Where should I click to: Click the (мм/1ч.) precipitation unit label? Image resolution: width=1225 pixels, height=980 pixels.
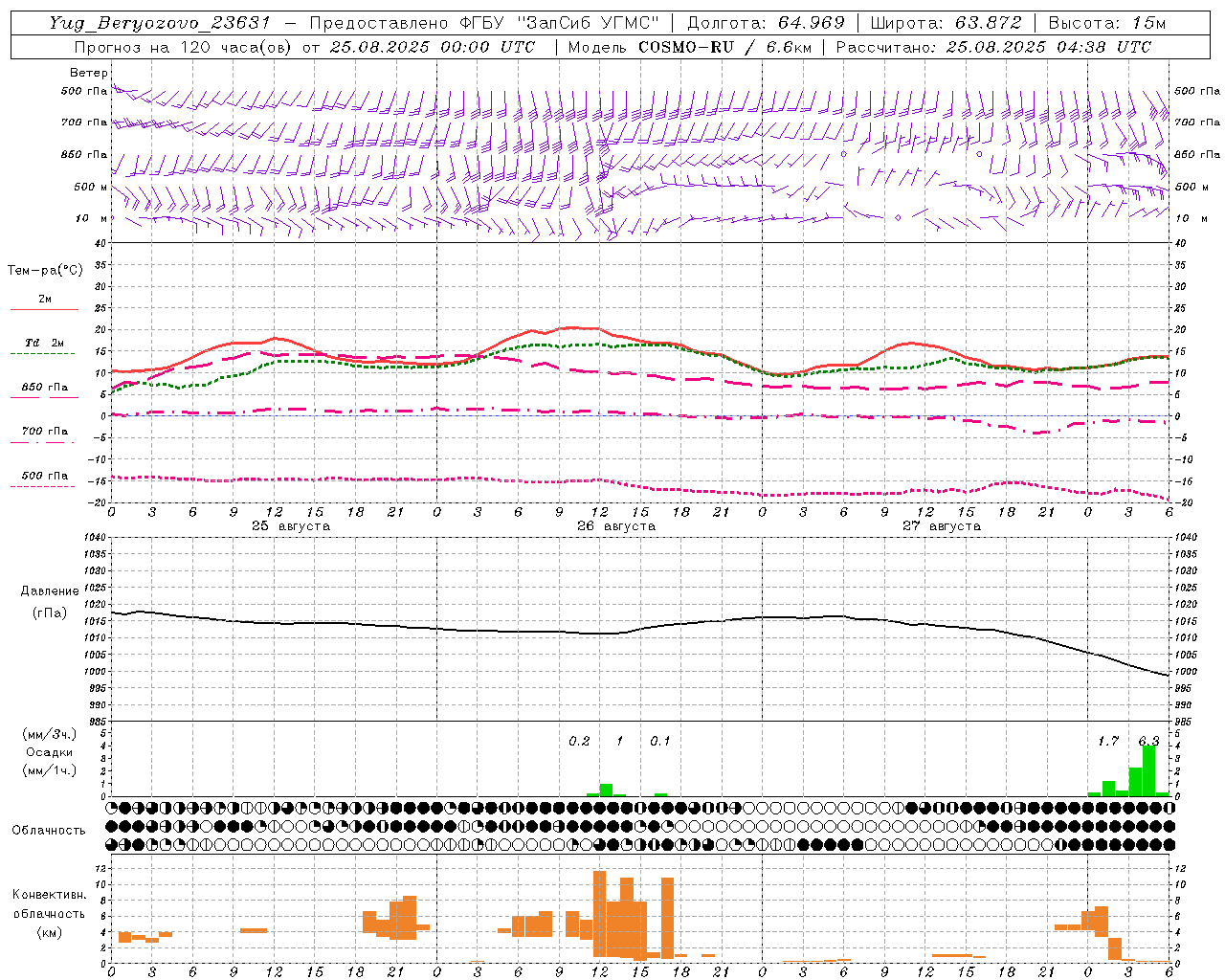tap(50, 770)
